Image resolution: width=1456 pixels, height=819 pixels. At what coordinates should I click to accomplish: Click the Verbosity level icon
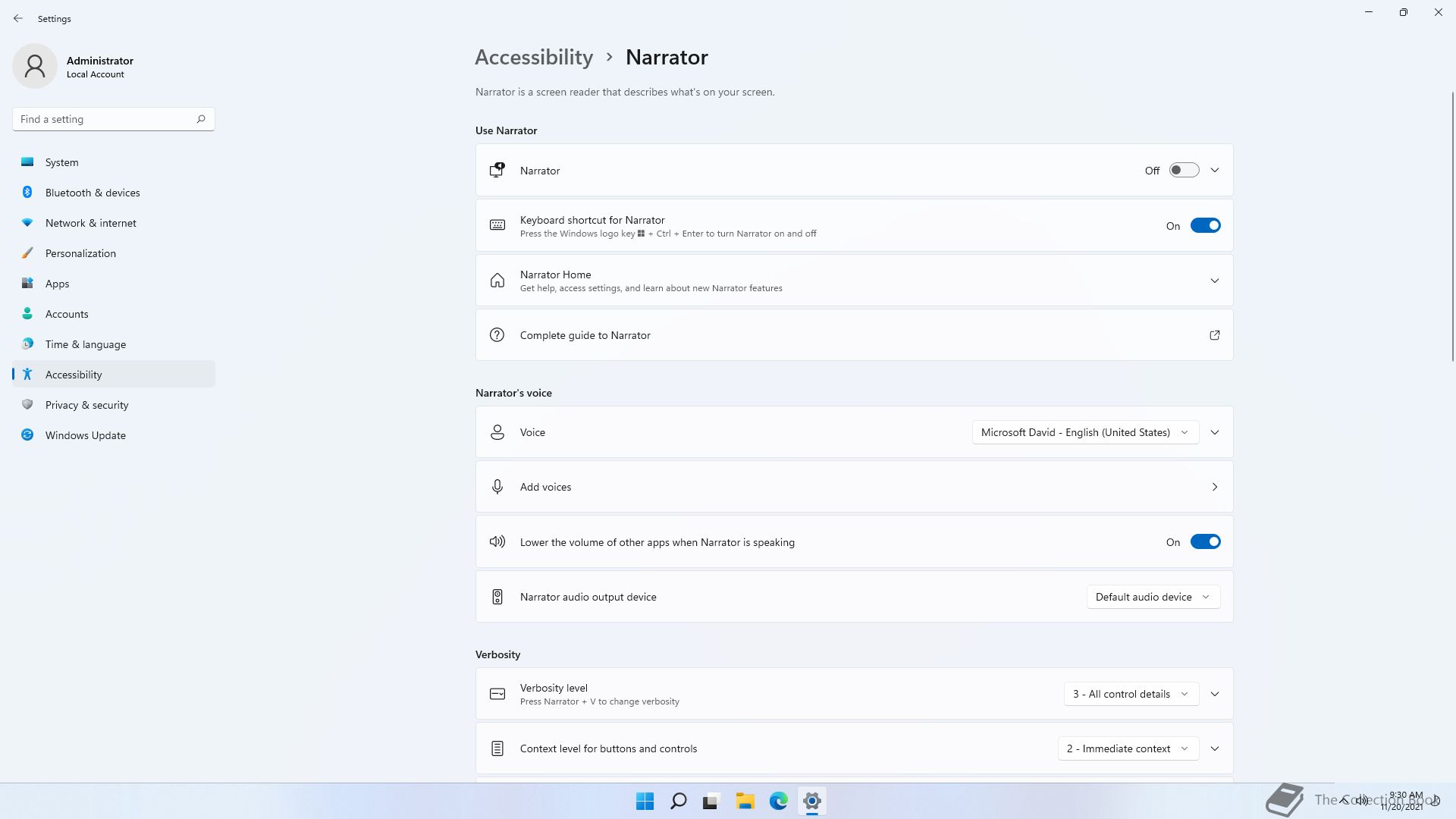497,694
